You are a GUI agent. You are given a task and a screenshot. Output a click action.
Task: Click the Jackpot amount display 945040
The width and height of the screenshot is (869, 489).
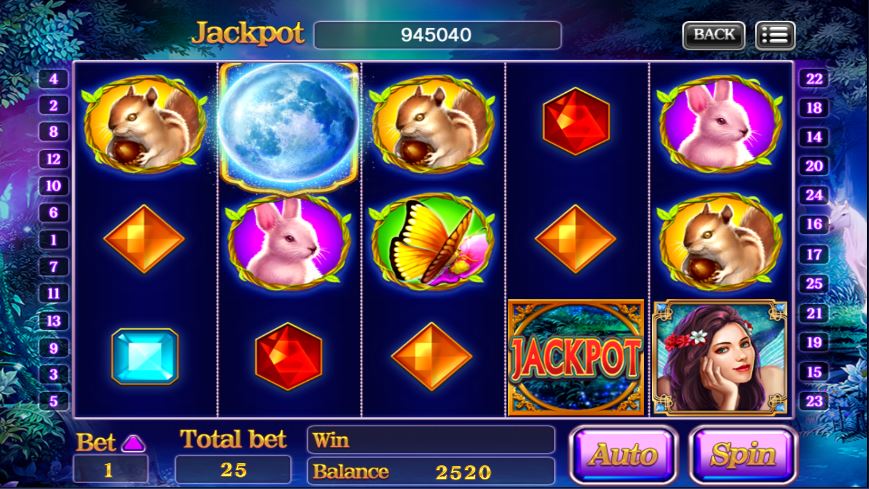coord(437,35)
